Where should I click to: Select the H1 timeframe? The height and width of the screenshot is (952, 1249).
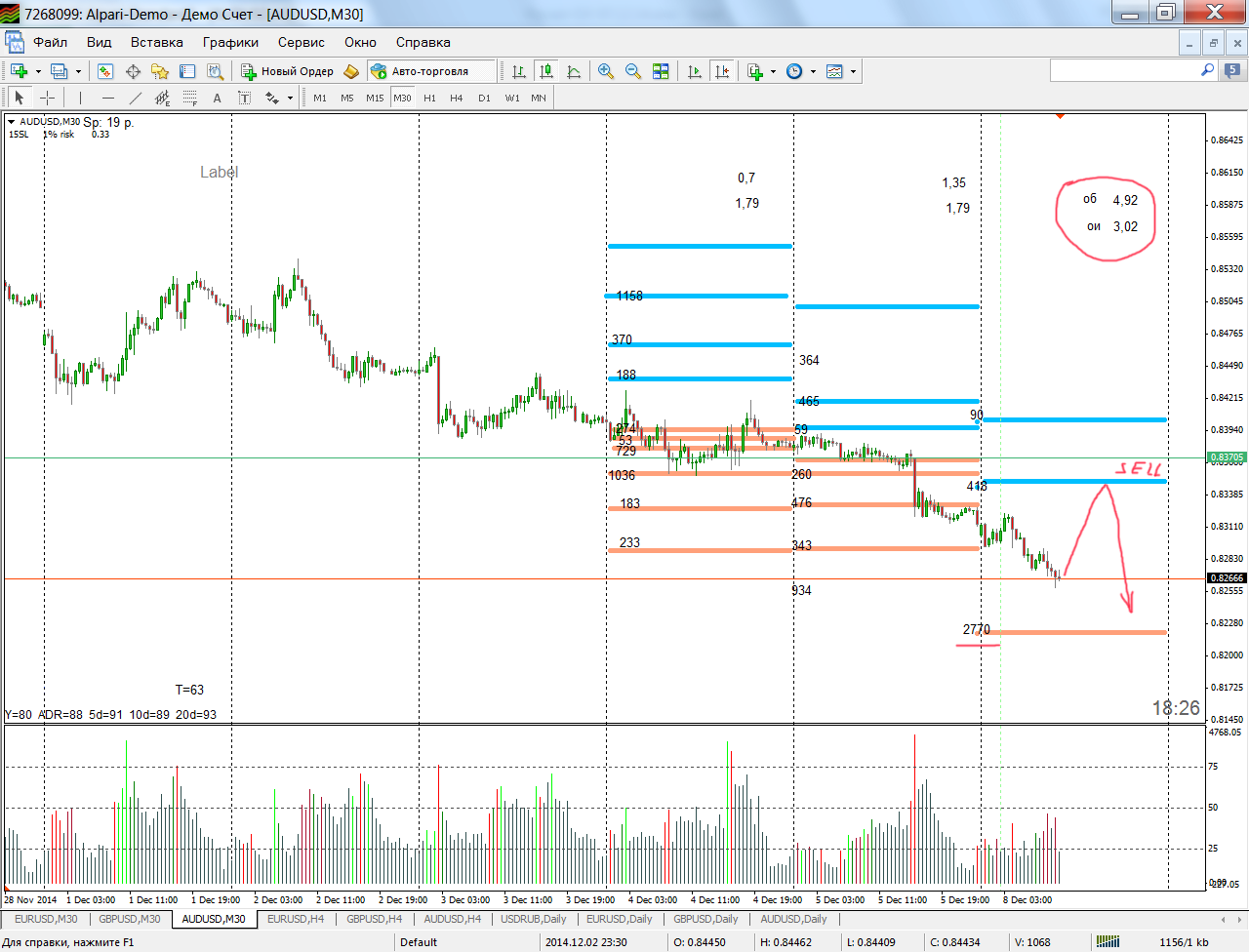click(429, 98)
